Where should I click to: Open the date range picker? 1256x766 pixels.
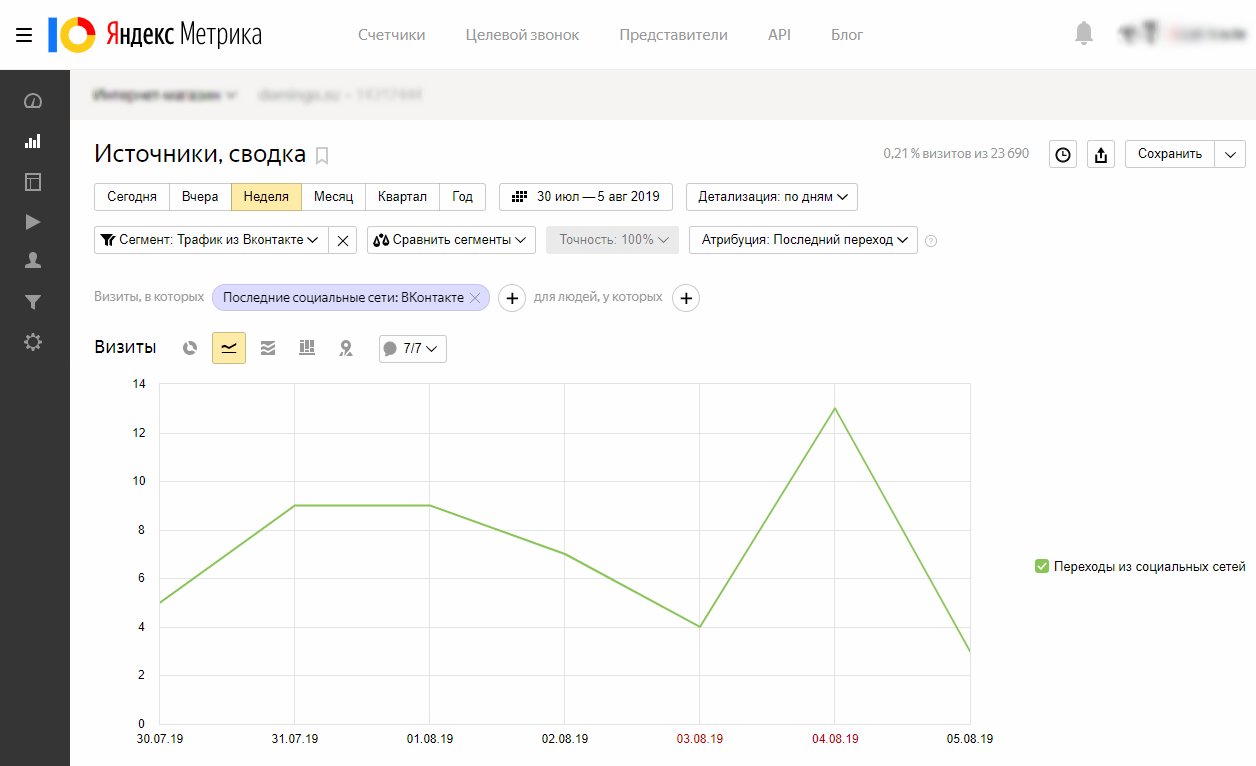[x=586, y=197]
